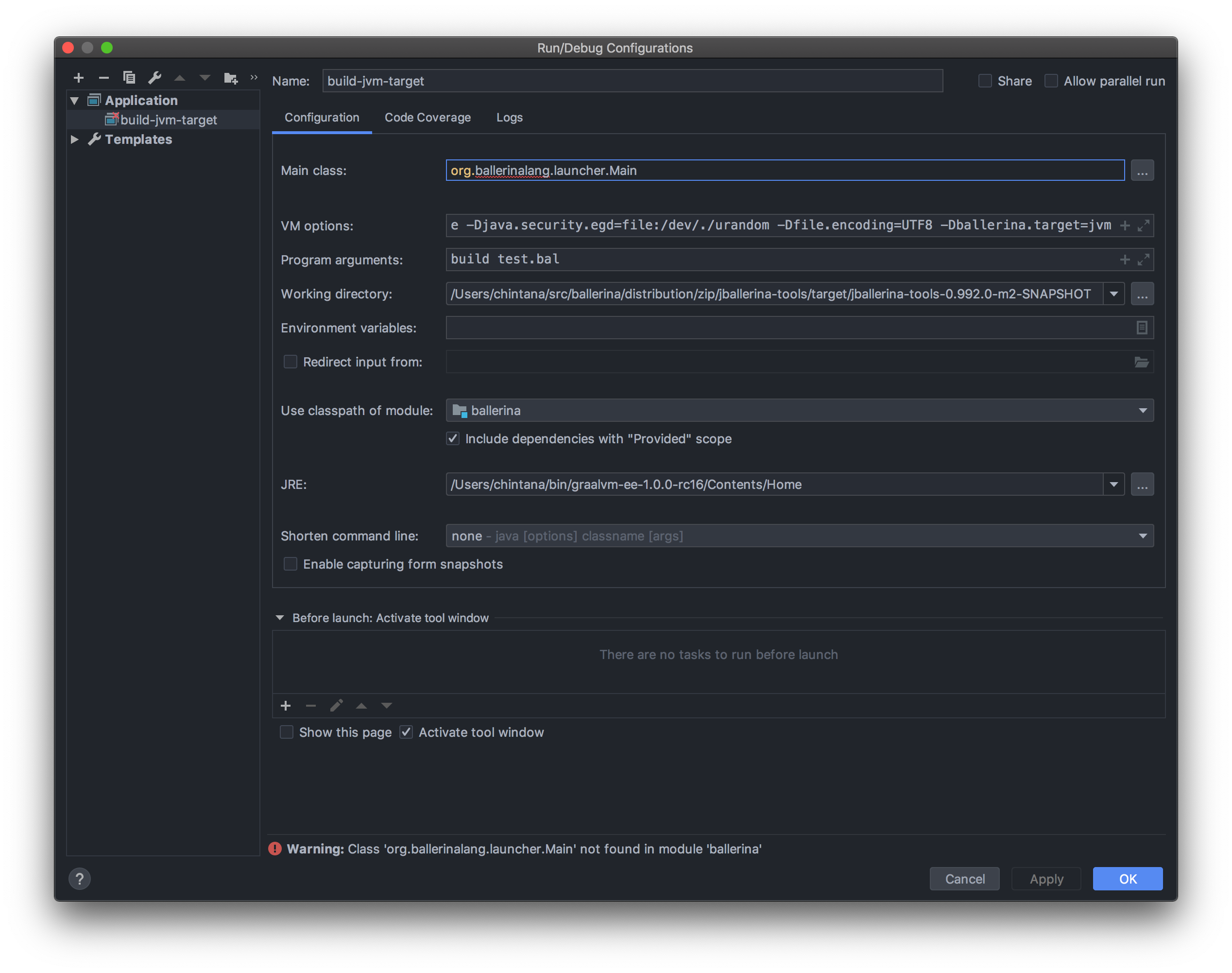Image resolution: width=1232 pixels, height=973 pixels.
Task: Enable the Share checkbox
Action: (x=985, y=81)
